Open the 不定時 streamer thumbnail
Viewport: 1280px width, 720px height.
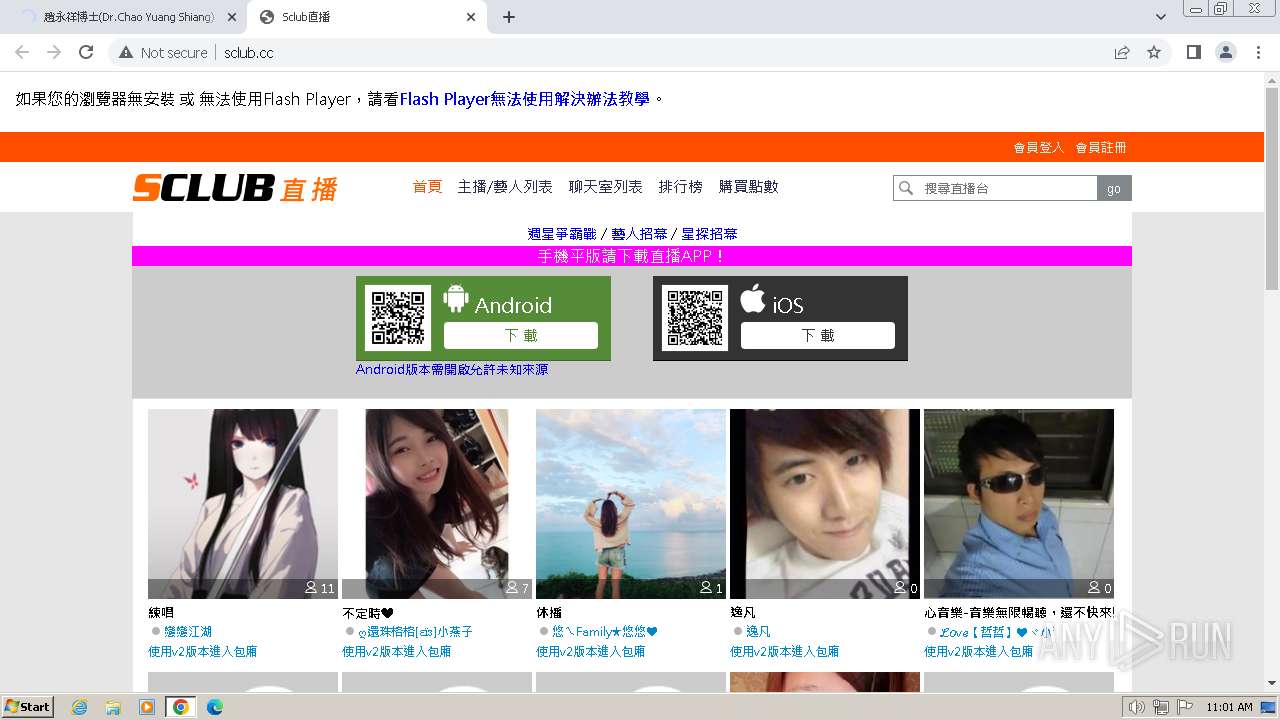click(x=437, y=503)
